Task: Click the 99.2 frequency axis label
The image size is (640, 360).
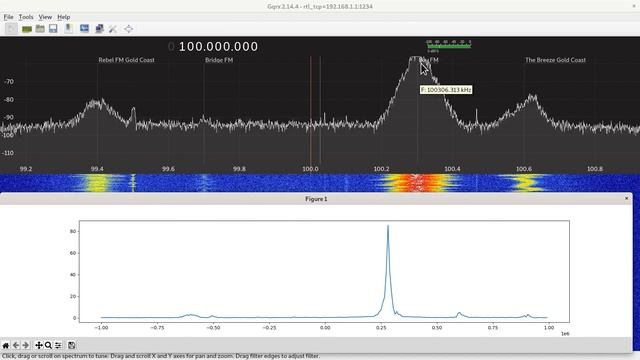Action: tap(26, 169)
